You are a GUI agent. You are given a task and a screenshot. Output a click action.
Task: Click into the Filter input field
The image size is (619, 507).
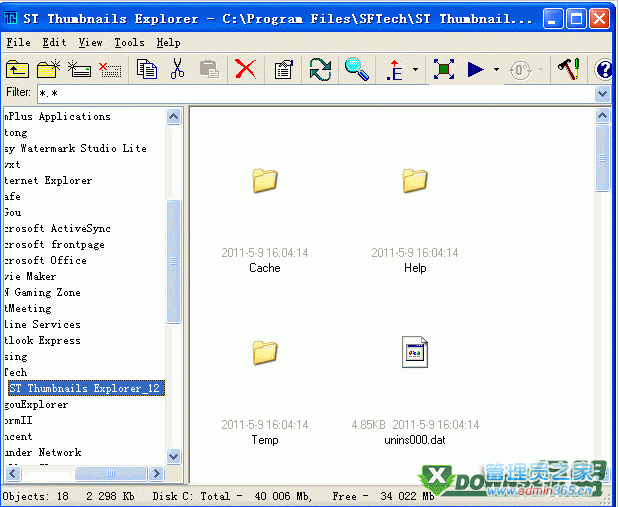(x=316, y=94)
